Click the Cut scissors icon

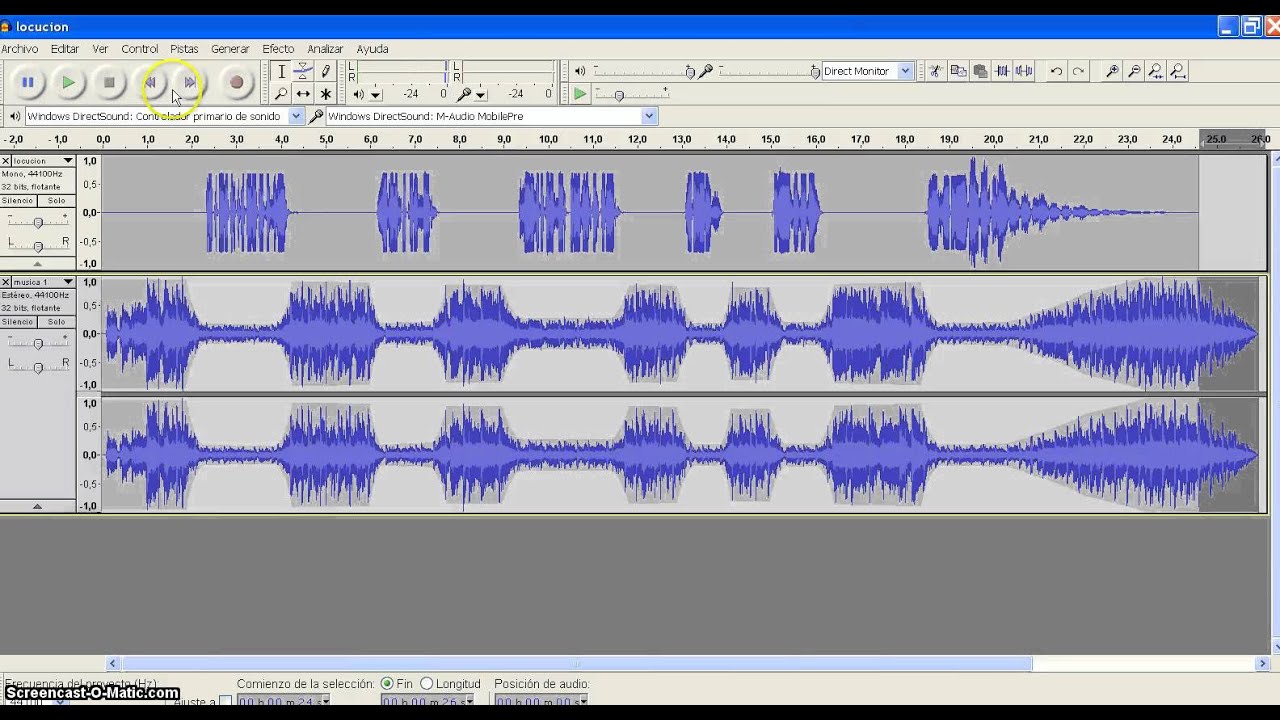[x=935, y=71]
